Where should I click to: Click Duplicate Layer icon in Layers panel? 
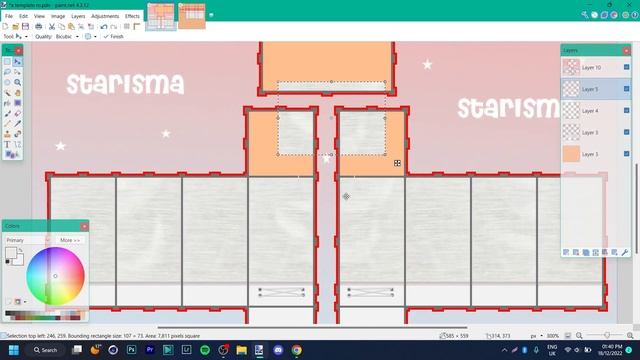pyautogui.click(x=586, y=253)
